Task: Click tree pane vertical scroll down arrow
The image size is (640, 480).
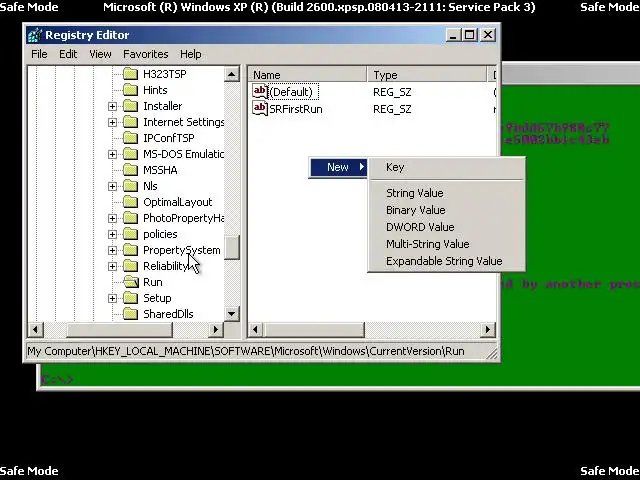Action: click(x=231, y=313)
